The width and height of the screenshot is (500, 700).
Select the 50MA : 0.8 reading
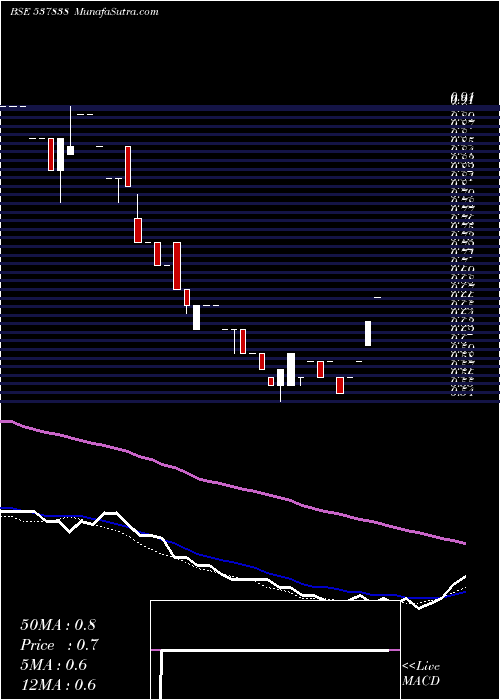click(x=58, y=624)
